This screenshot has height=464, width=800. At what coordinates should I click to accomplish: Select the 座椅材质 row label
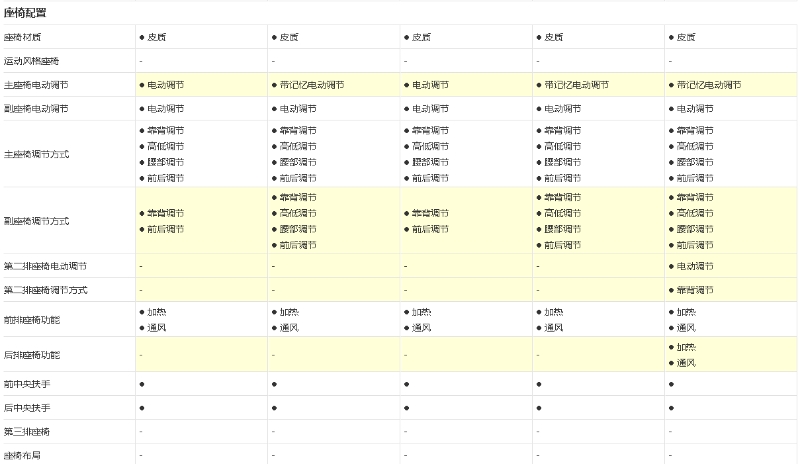[x=22, y=37]
